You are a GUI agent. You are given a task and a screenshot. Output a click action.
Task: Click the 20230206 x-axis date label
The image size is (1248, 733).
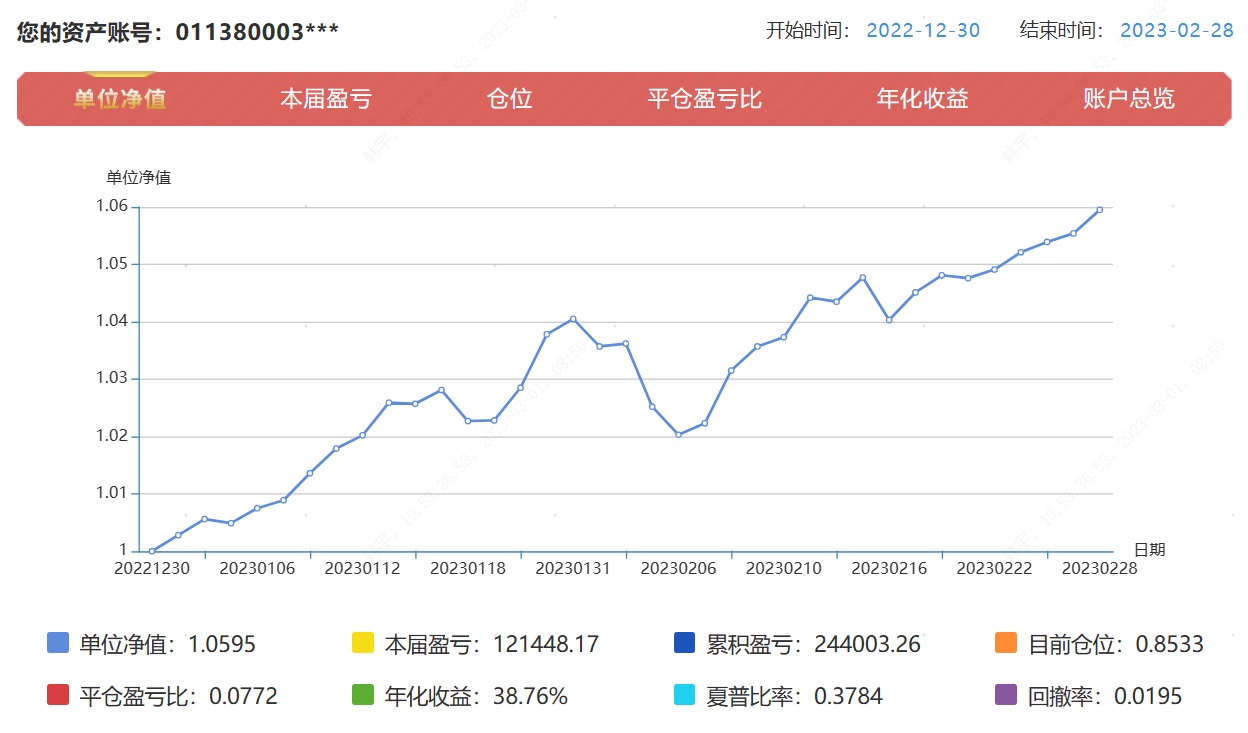(x=678, y=568)
